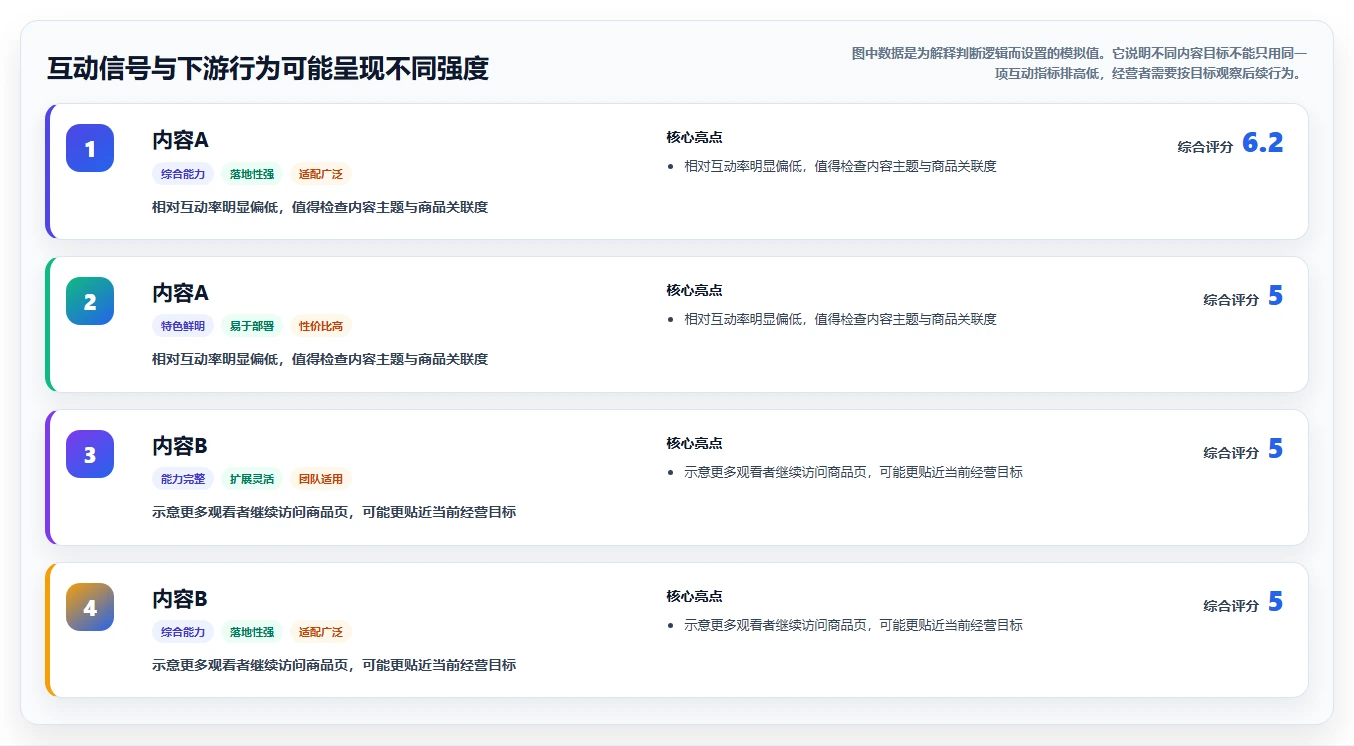
Task: Click the purple rank badge numbered 3
Action: 90,454
